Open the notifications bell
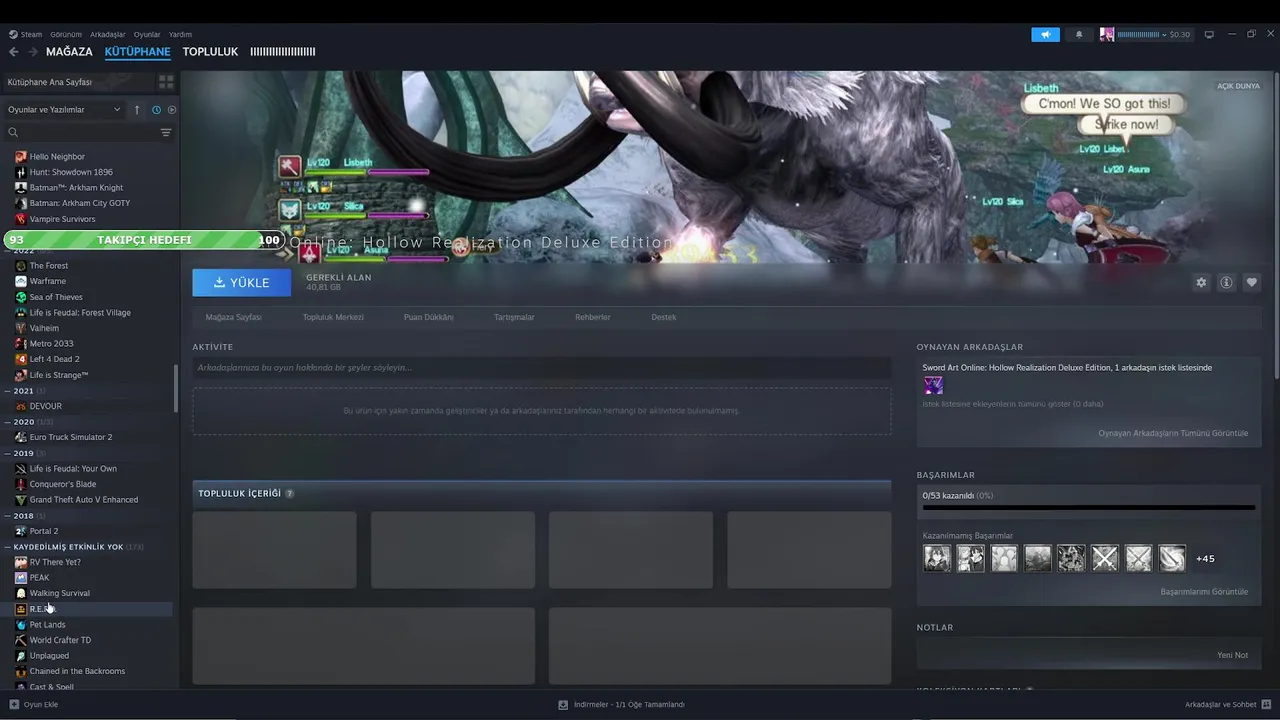The height and width of the screenshot is (720, 1280). pos(1079,34)
